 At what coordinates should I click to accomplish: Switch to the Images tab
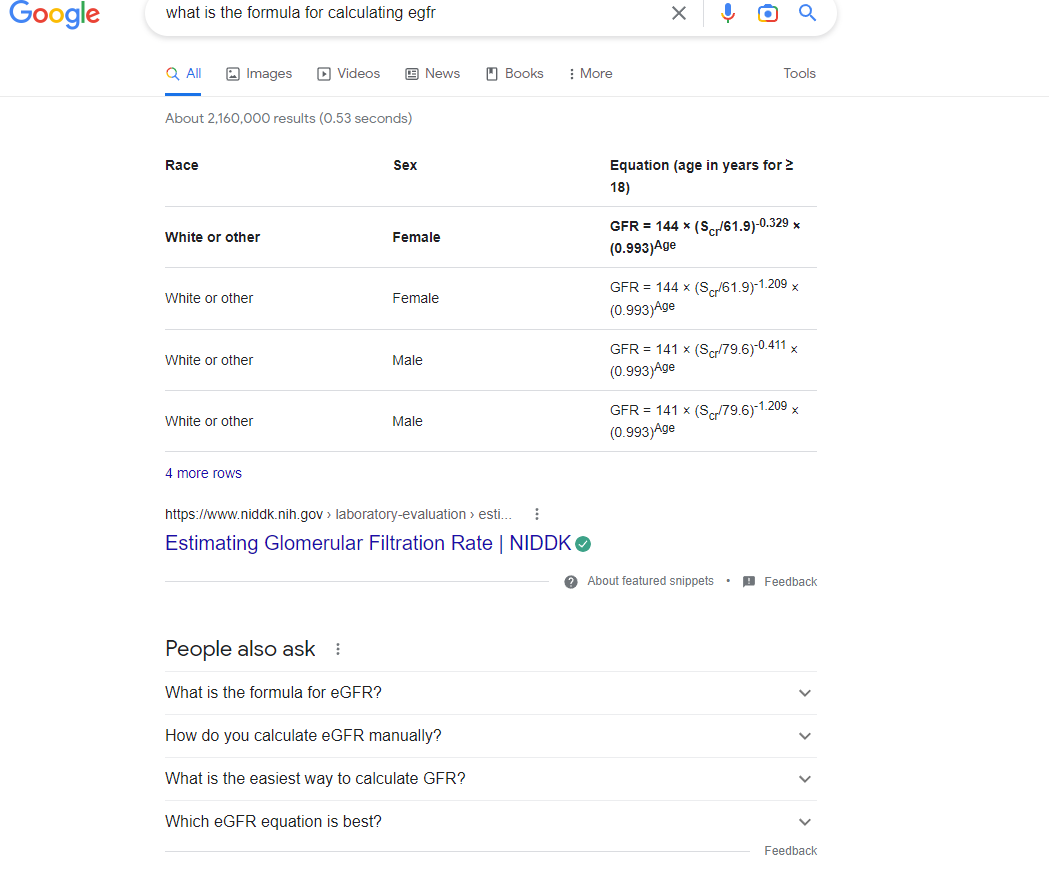point(259,74)
